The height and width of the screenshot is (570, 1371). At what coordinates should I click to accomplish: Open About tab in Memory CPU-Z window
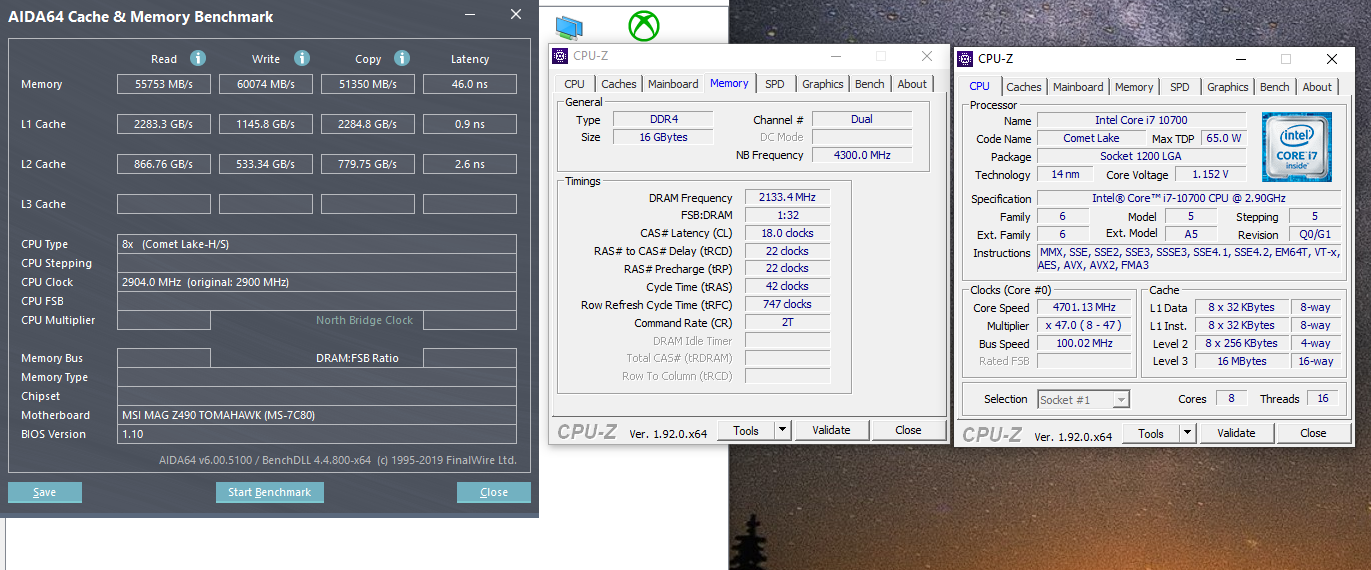pyautogui.click(x=912, y=84)
